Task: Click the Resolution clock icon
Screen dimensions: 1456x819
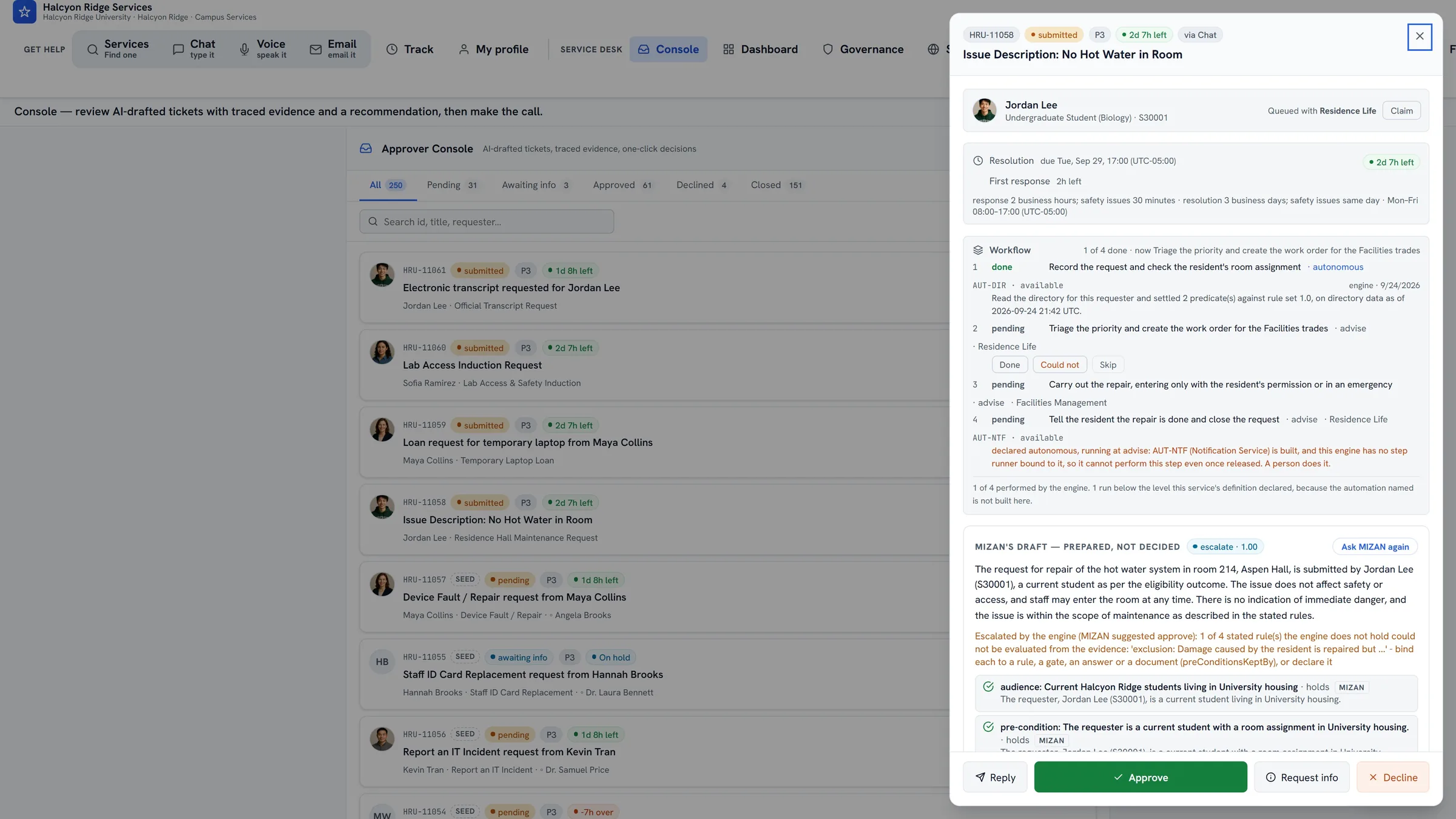Action: (x=978, y=161)
